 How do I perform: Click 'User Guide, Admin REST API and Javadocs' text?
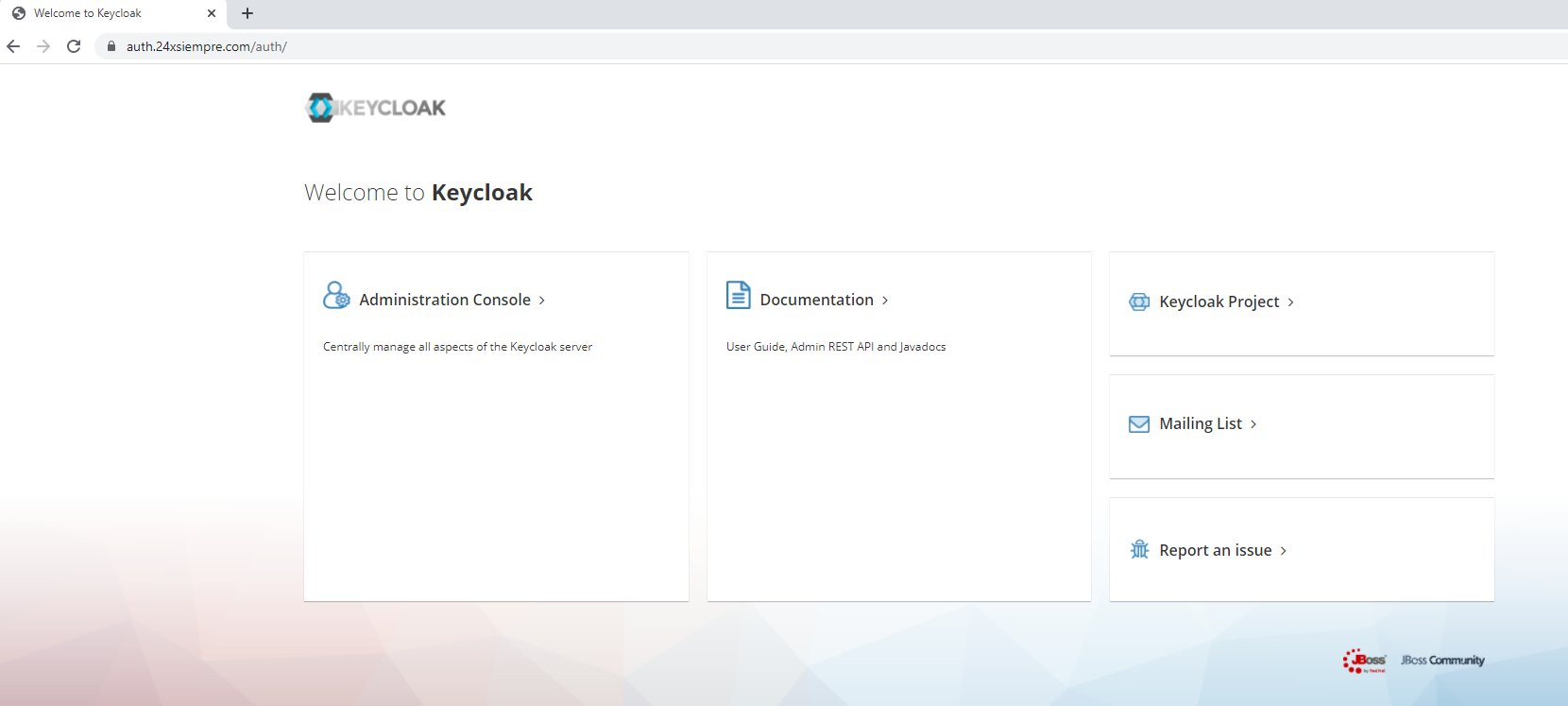pos(836,347)
